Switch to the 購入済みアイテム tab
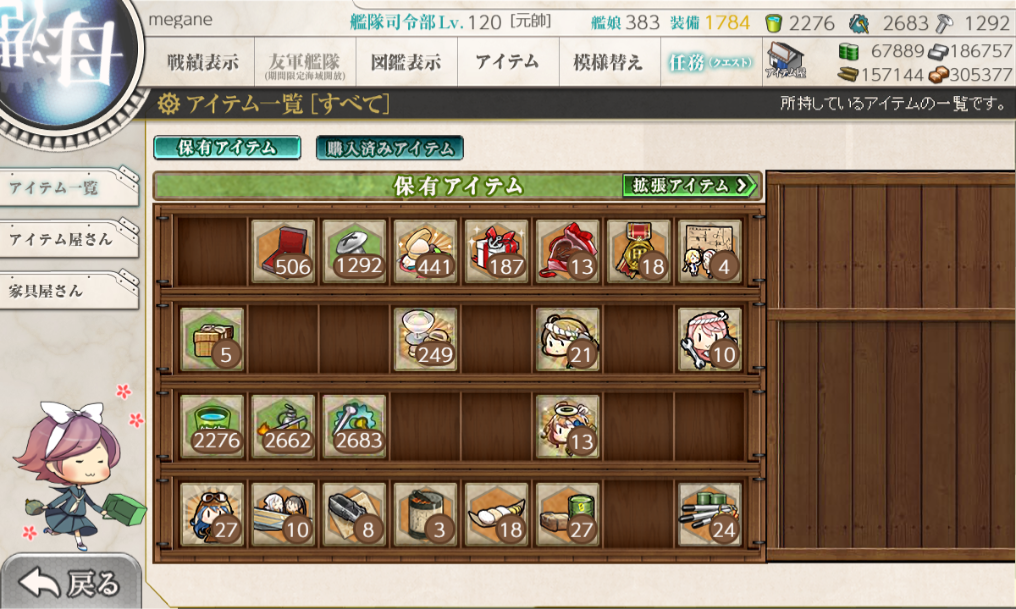Viewport: 1016px width, 609px height. coord(389,148)
